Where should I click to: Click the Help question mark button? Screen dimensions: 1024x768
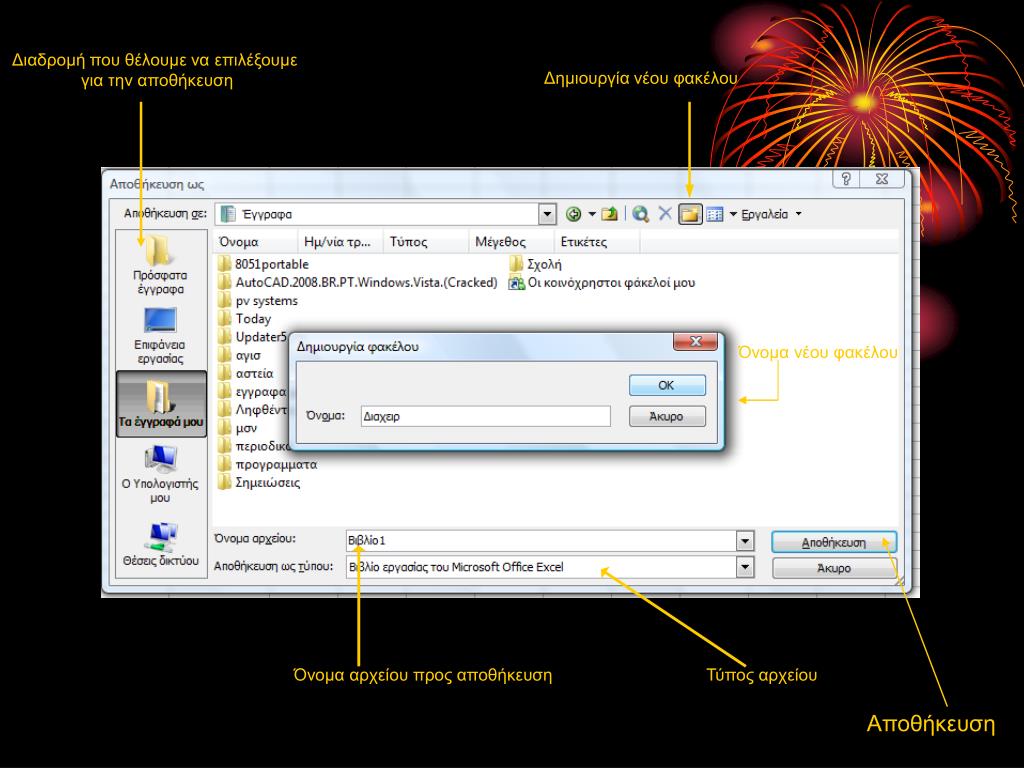(x=846, y=178)
